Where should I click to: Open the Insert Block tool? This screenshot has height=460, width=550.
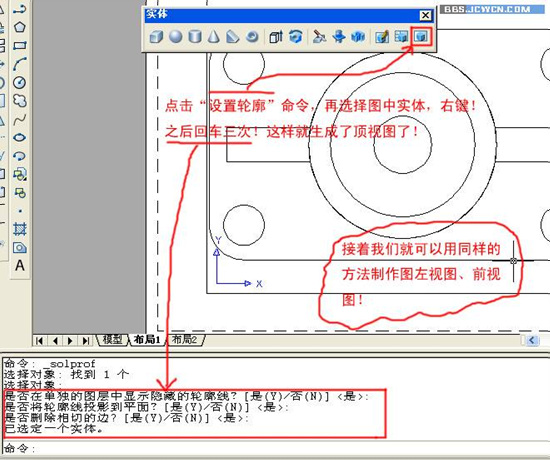(20, 174)
